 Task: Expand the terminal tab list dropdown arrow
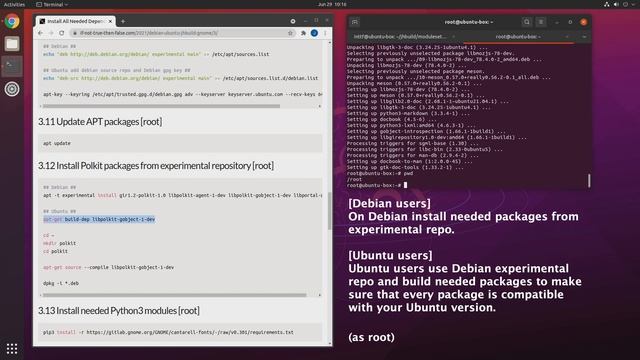pyautogui.click(x=584, y=37)
